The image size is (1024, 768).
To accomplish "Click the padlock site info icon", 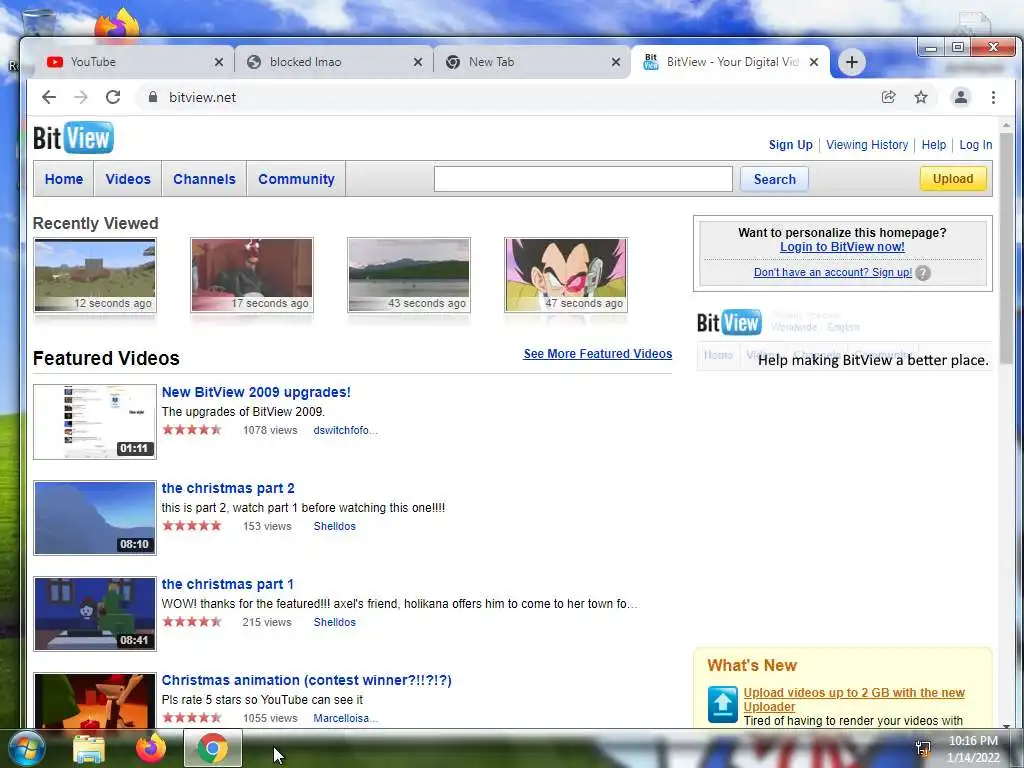I will [x=153, y=97].
